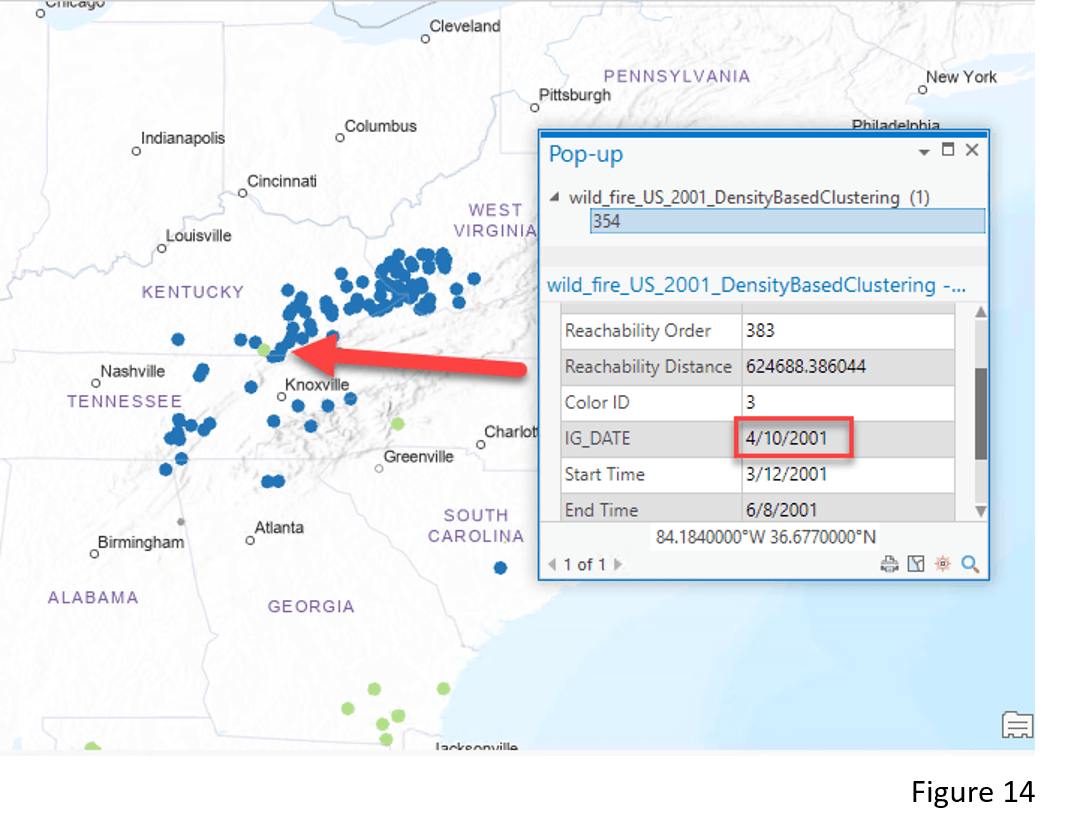Click the print icon in the Pop-up footer

click(889, 564)
